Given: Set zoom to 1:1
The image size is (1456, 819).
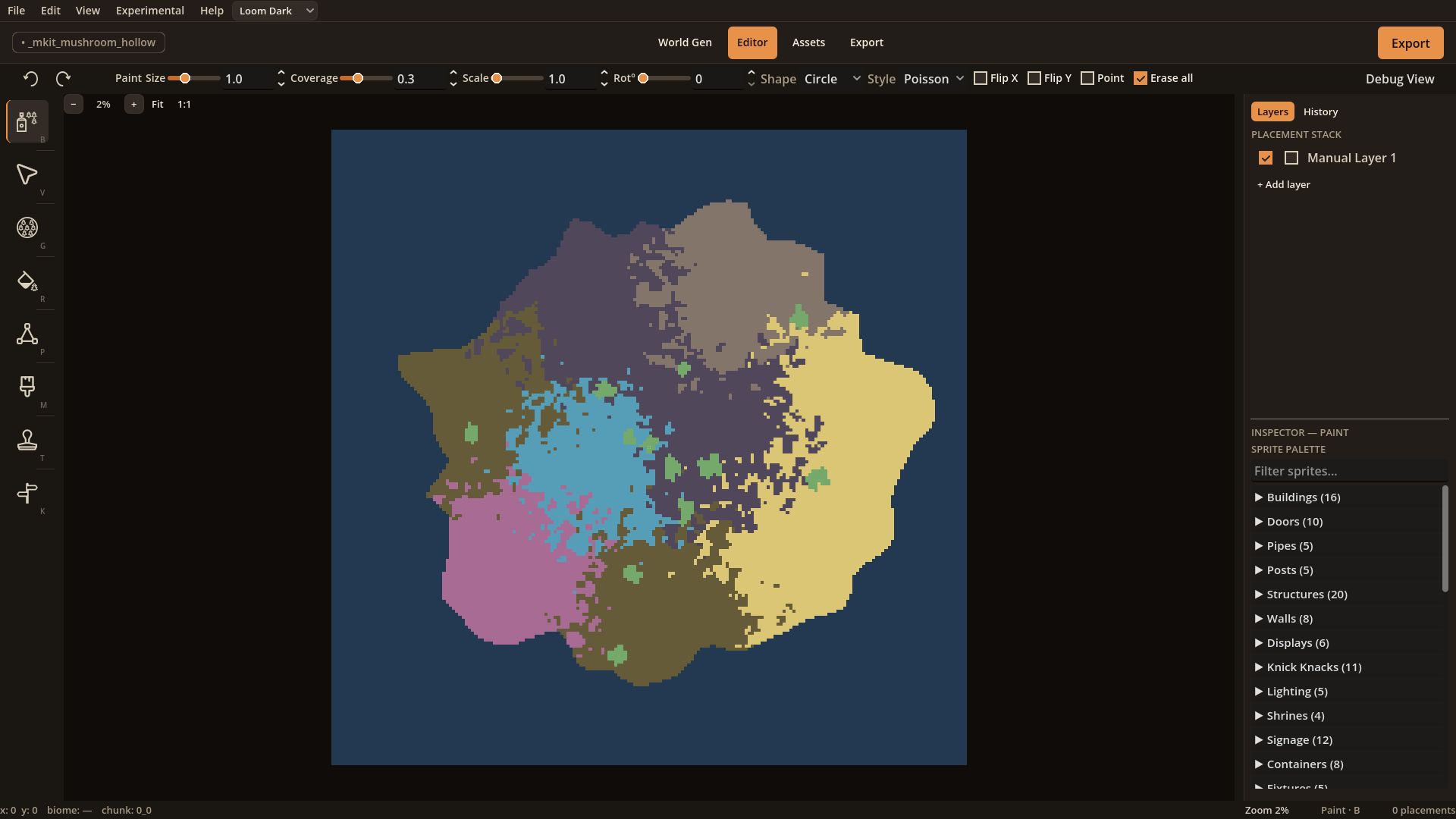Looking at the screenshot, I should (184, 104).
